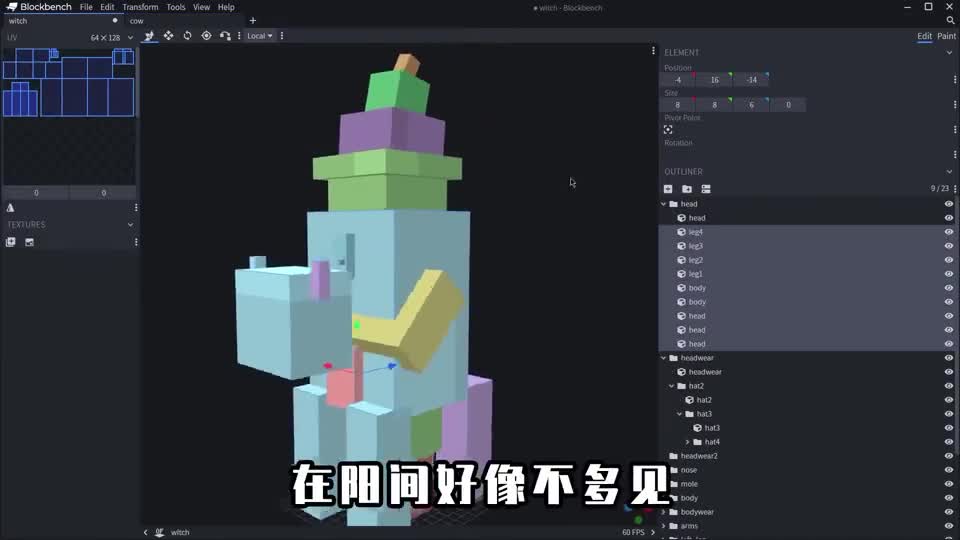Select the Resize tool in the toolbar
Image resolution: width=960 pixels, height=540 pixels.
[168, 36]
